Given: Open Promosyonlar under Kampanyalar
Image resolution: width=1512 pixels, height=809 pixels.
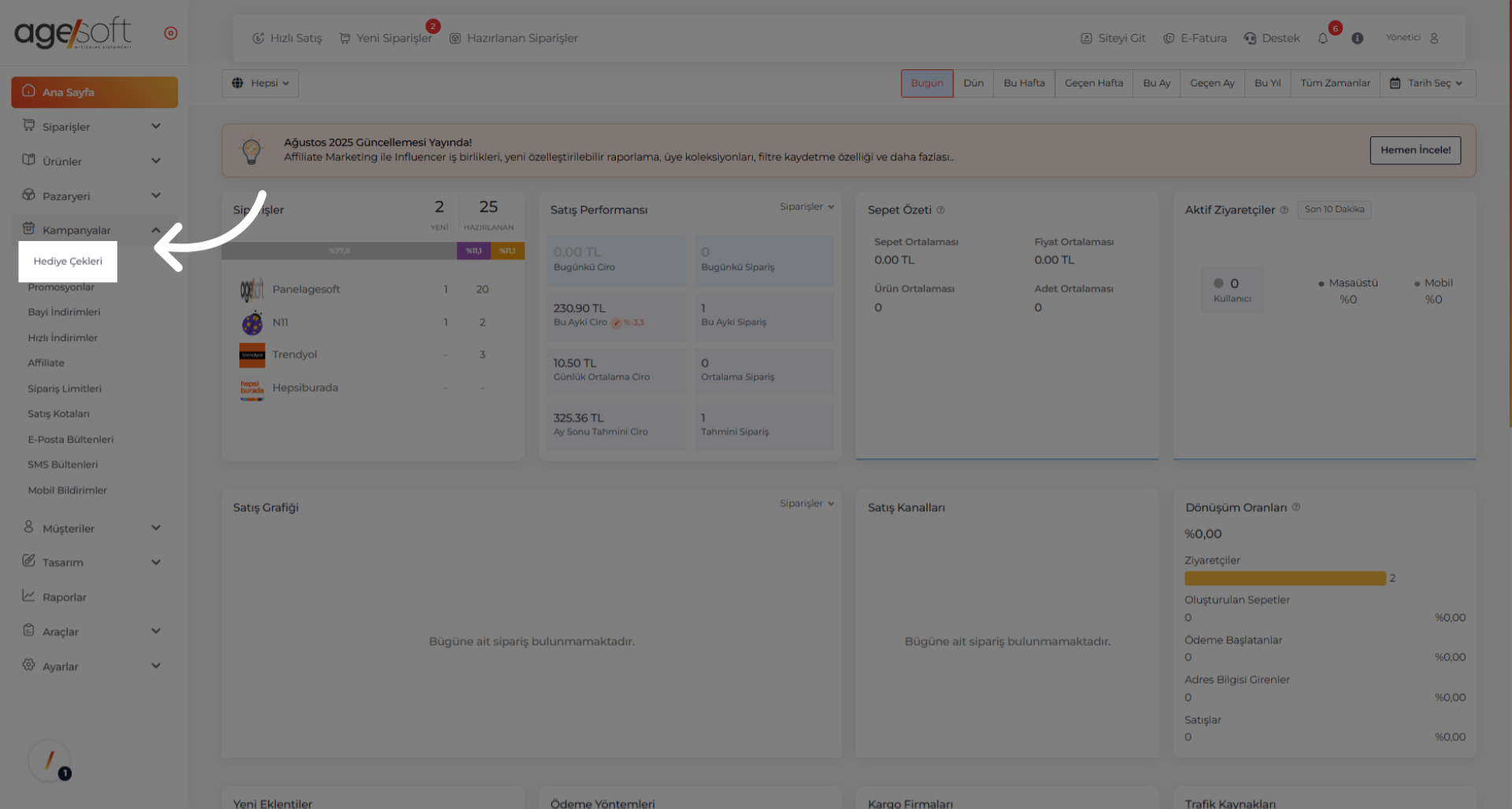Looking at the screenshot, I should point(61,288).
